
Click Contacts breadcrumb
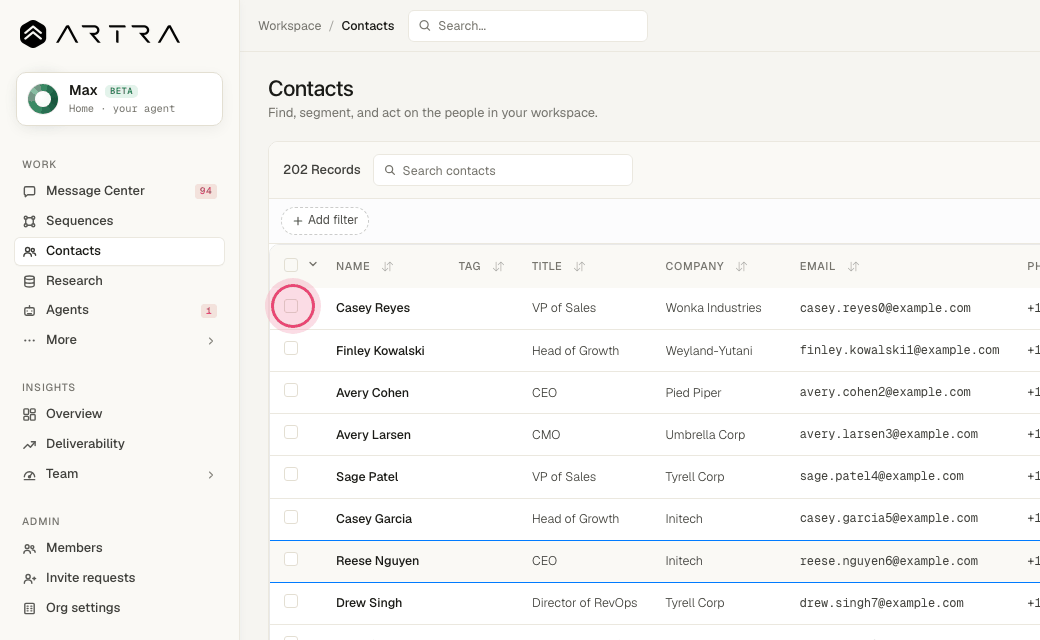click(x=367, y=26)
